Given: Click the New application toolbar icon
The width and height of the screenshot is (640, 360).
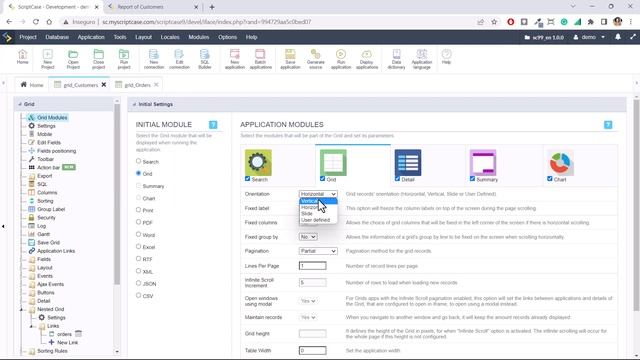Looking at the screenshot, I should click(235, 59).
